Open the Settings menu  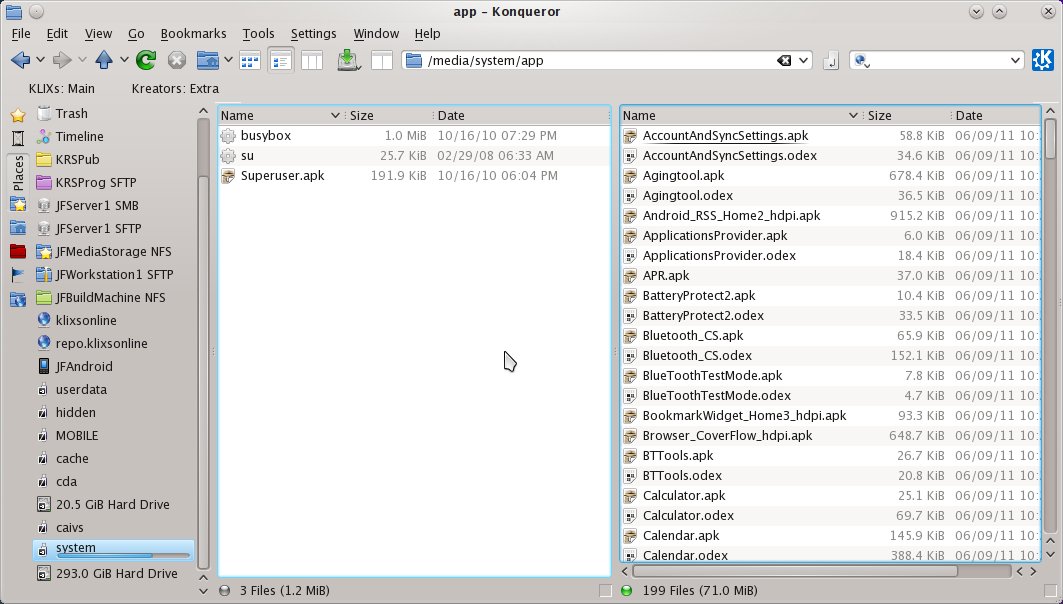click(313, 33)
